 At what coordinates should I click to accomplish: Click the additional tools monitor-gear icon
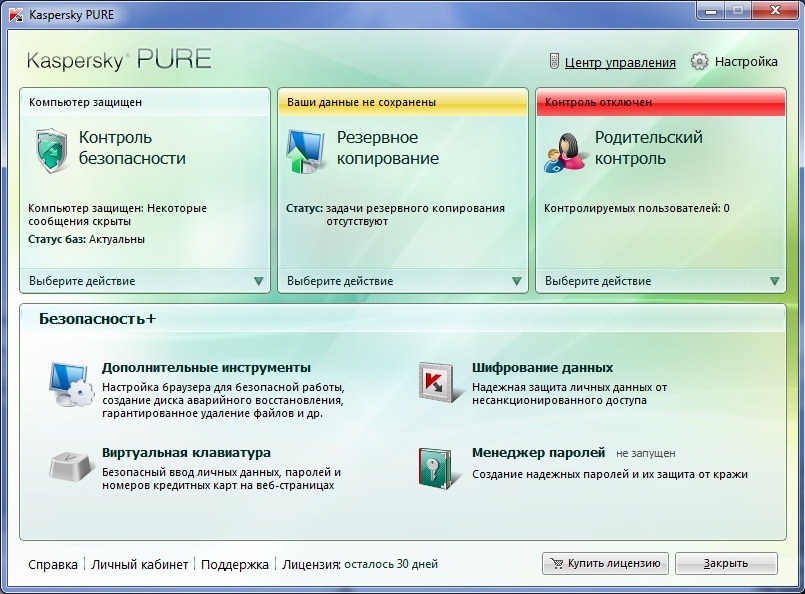coord(71,384)
